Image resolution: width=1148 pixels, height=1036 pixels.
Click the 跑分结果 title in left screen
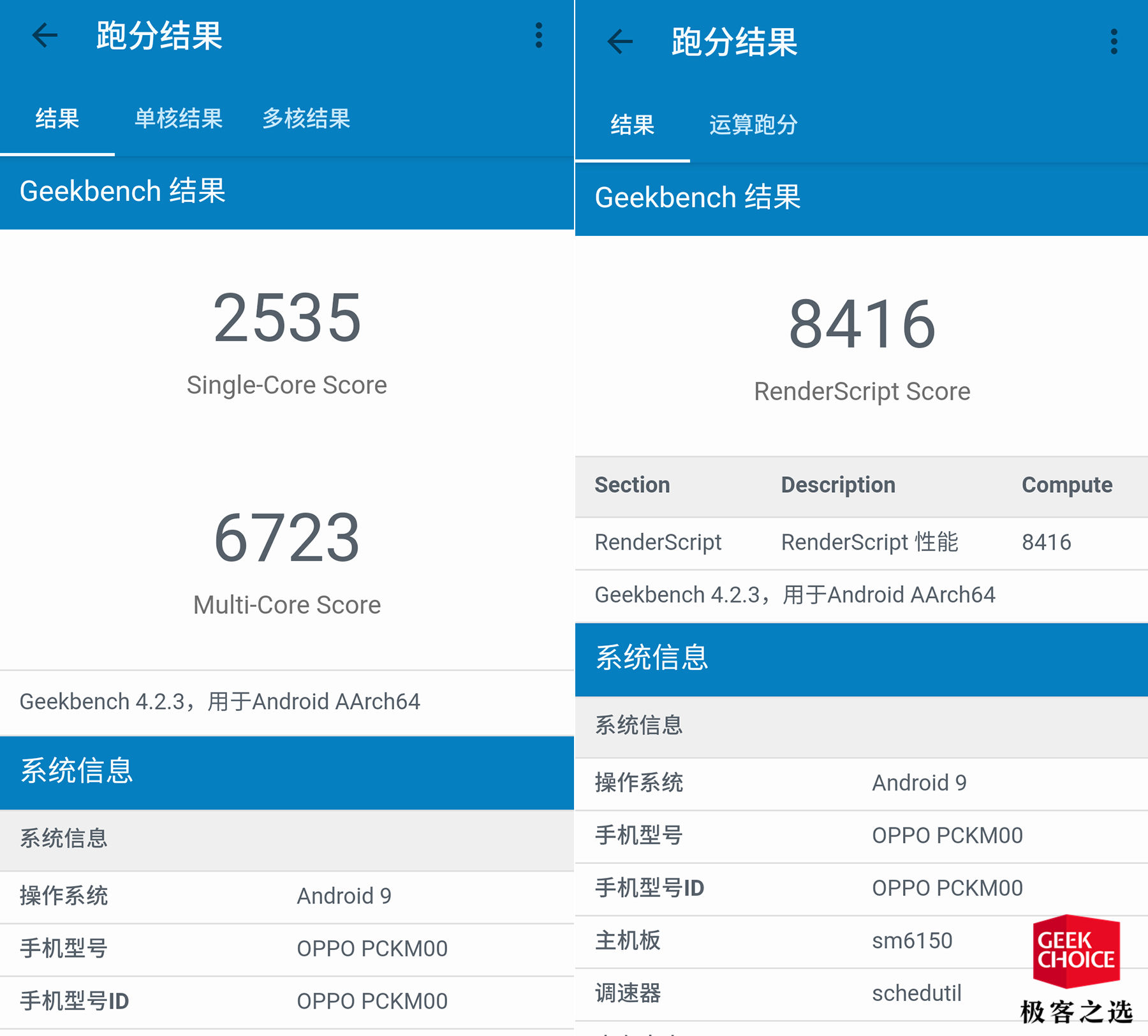click(x=159, y=36)
